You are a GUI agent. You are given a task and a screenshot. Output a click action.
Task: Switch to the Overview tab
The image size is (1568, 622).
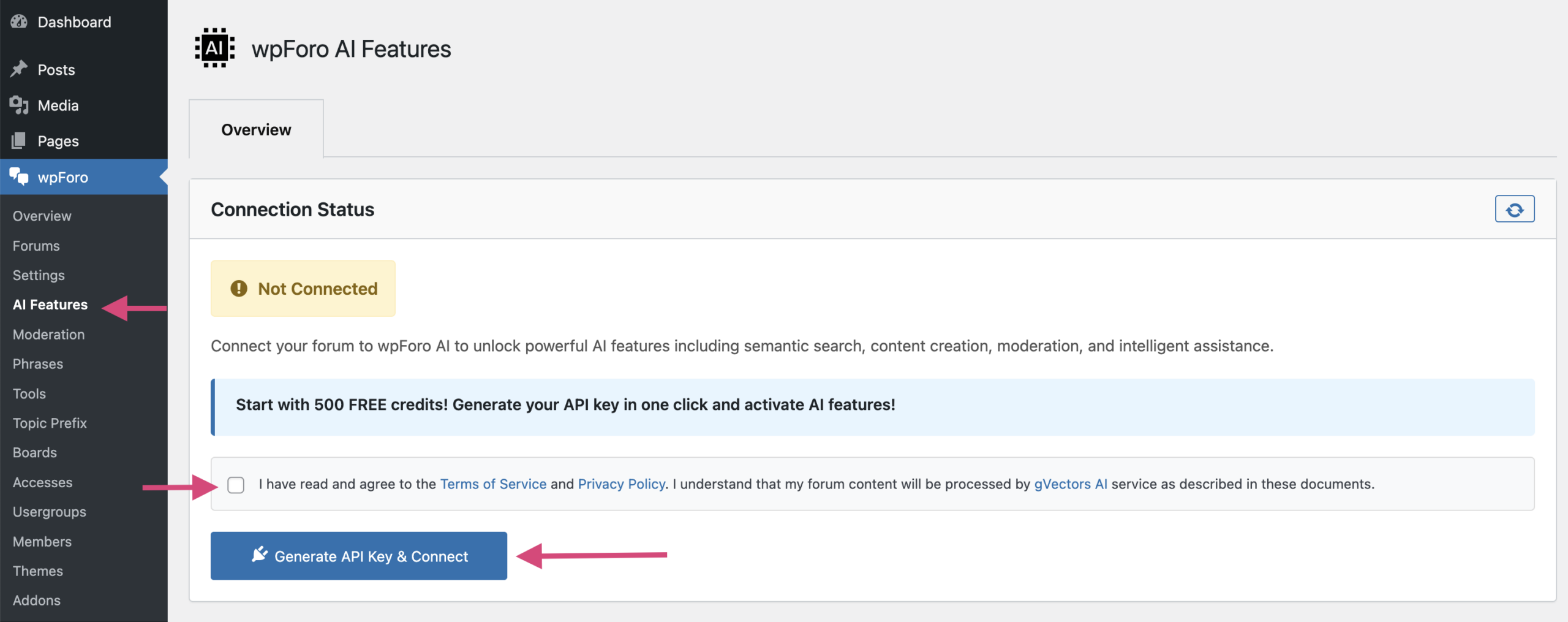pos(256,130)
